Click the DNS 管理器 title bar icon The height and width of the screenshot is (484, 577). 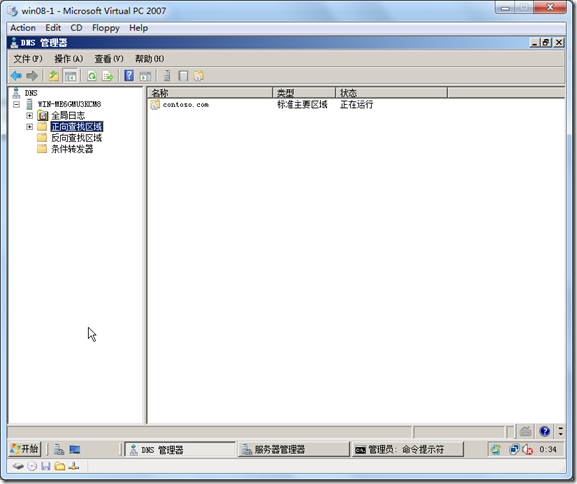[x=14, y=43]
